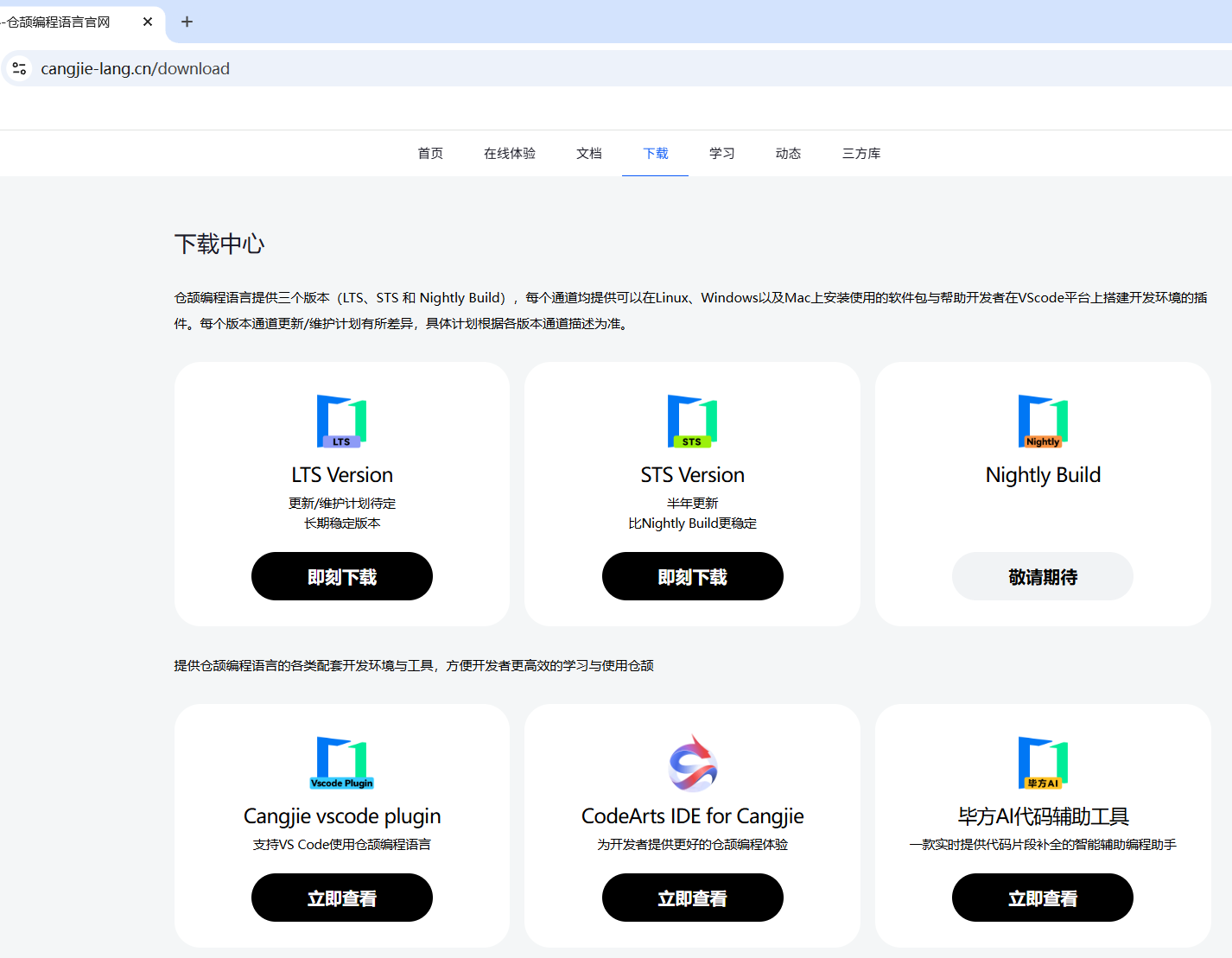Viewport: 1232px width, 958px height.
Task: Click the 毕方AI logo icon
Action: pos(1043,763)
